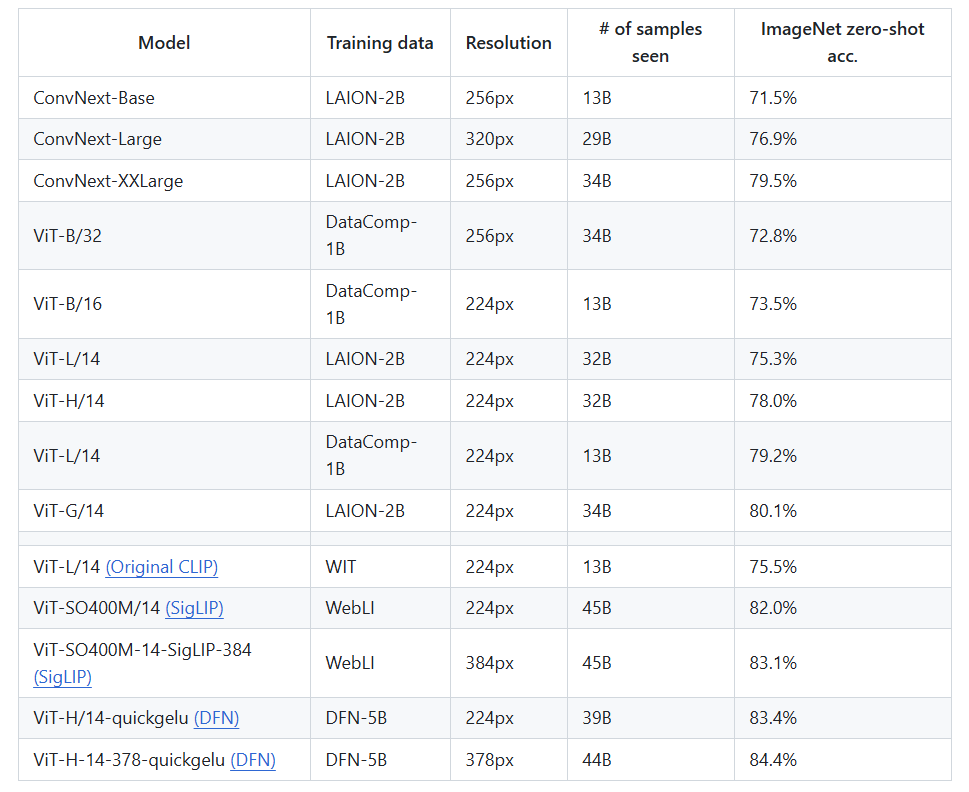Click the Model column header
Viewport: 969px width, 792px height.
pos(164,43)
